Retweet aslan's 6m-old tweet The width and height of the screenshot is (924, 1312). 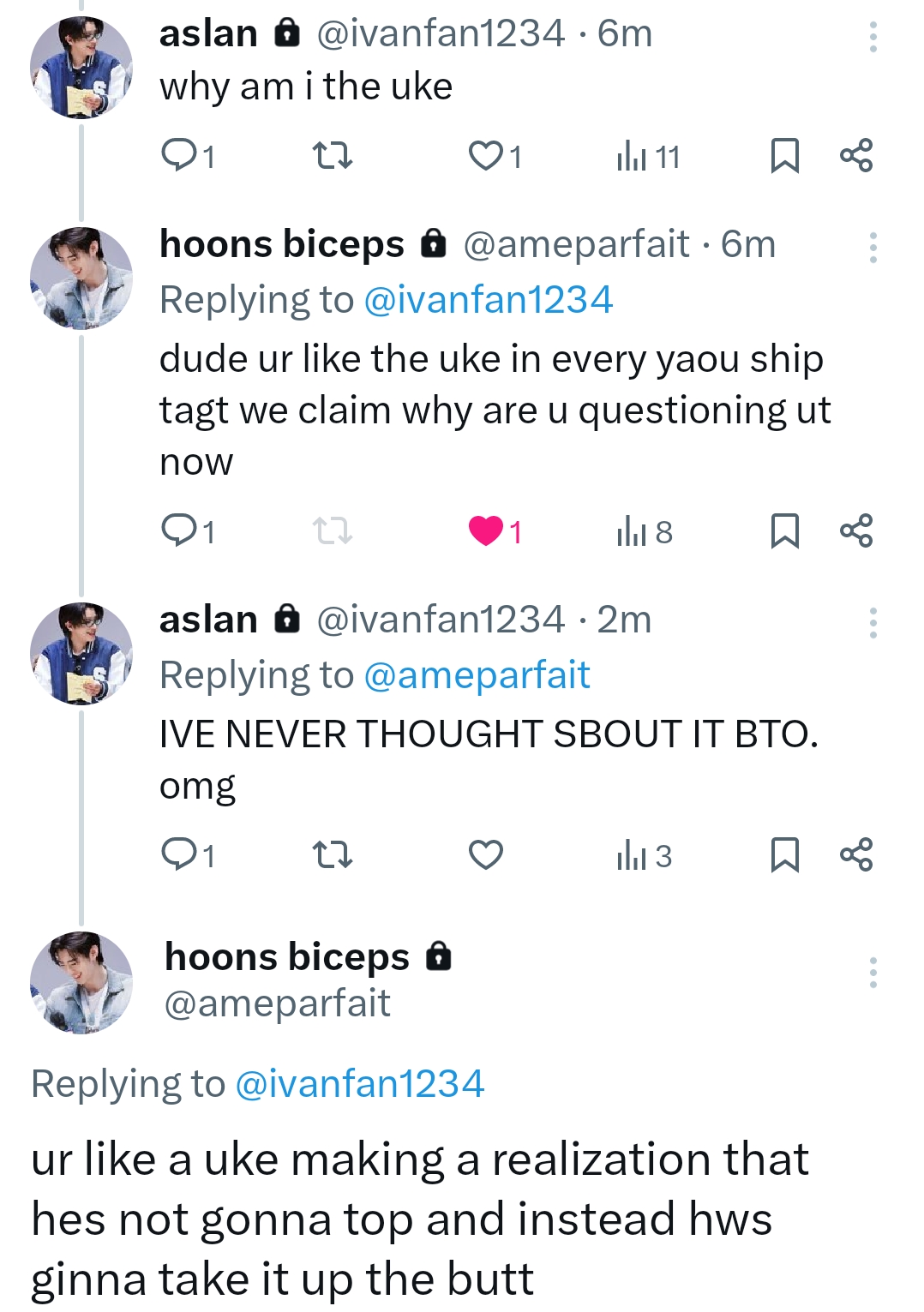tap(332, 155)
